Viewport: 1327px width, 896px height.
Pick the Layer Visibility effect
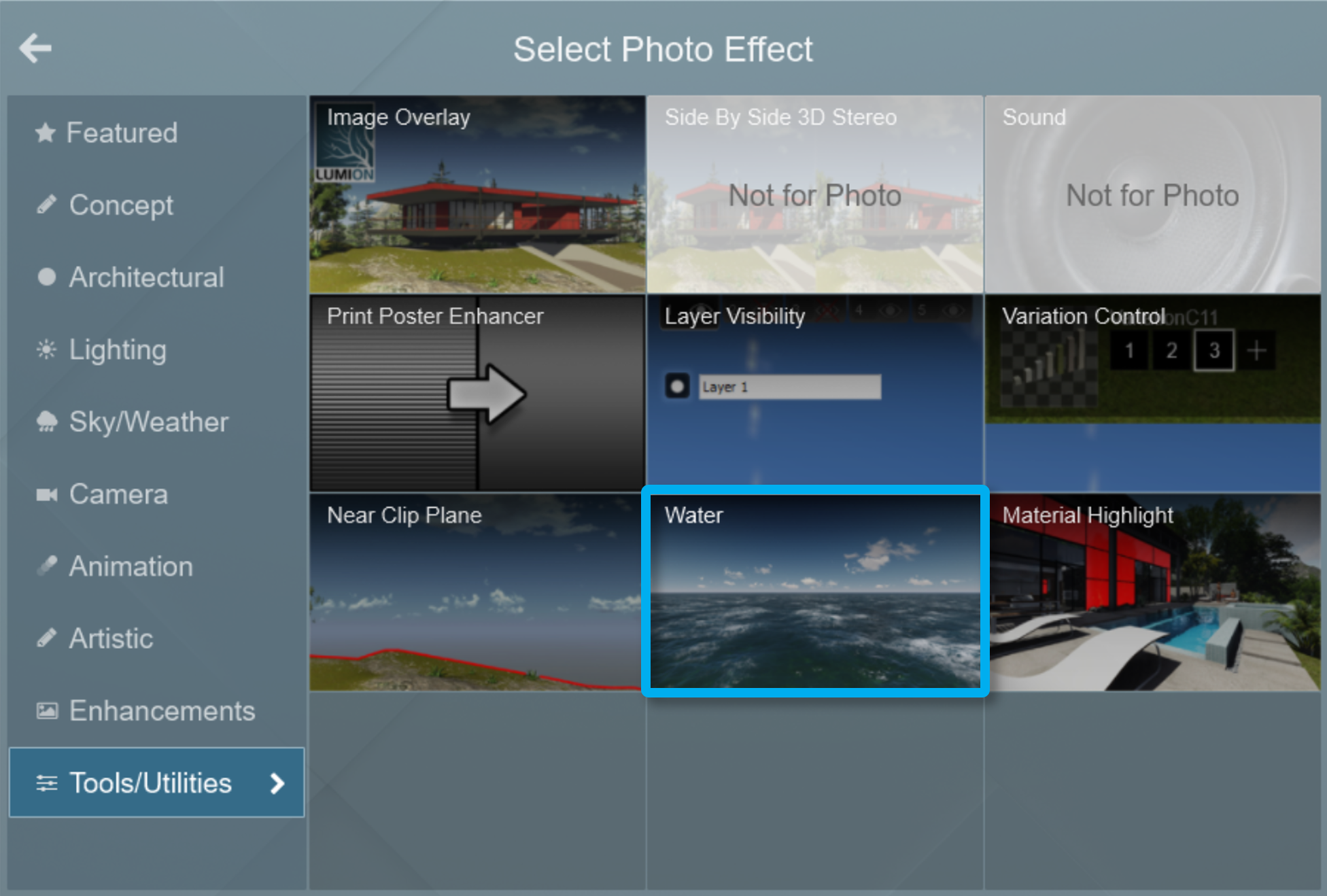pos(814,393)
